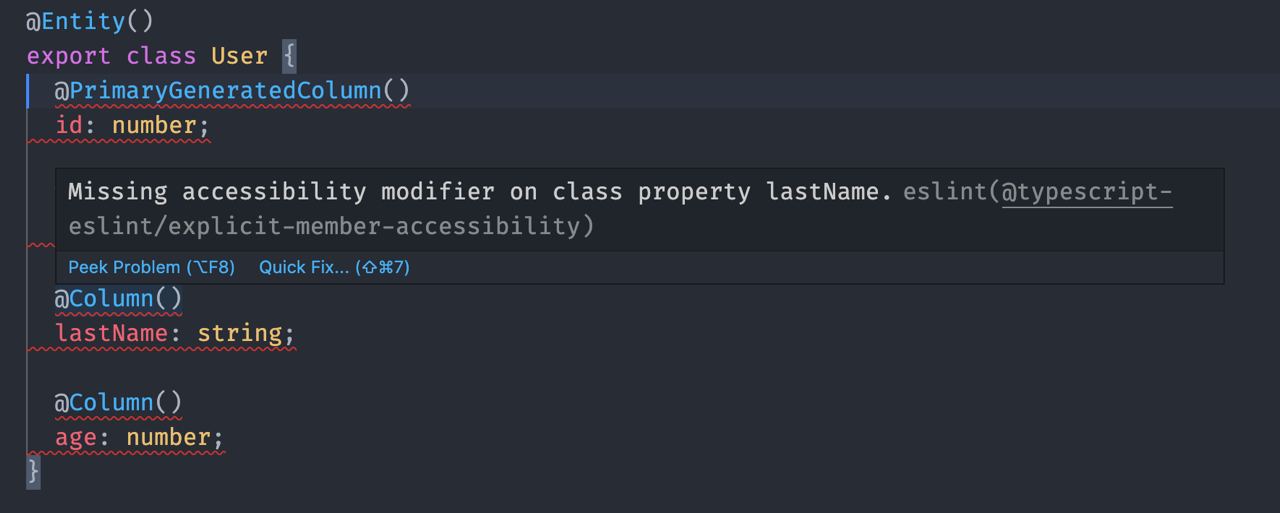Click the string type annotation
This screenshot has height=513, width=1280.
pos(239,333)
